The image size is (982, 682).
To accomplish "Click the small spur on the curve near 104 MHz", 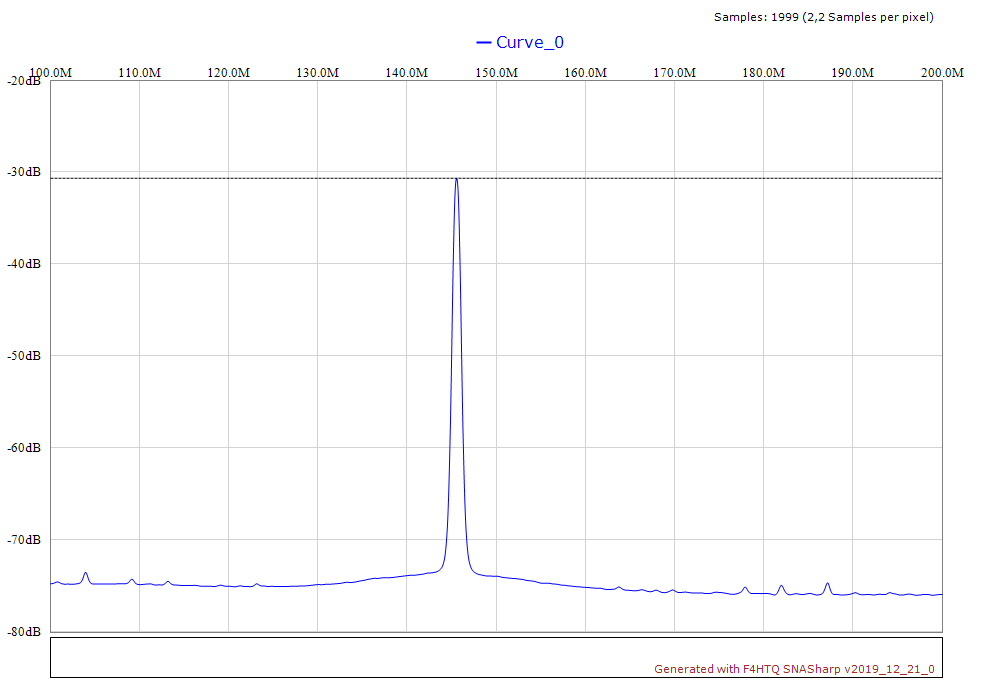I will pyautogui.click(x=85, y=574).
